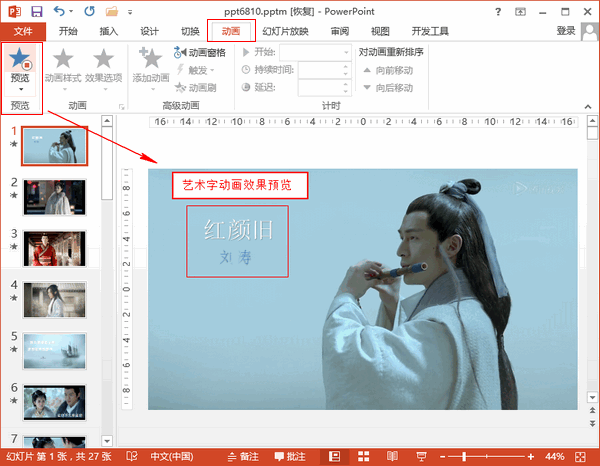Click the 红颜旧 WordArt title text
This screenshot has width=600, height=466.
pos(239,230)
